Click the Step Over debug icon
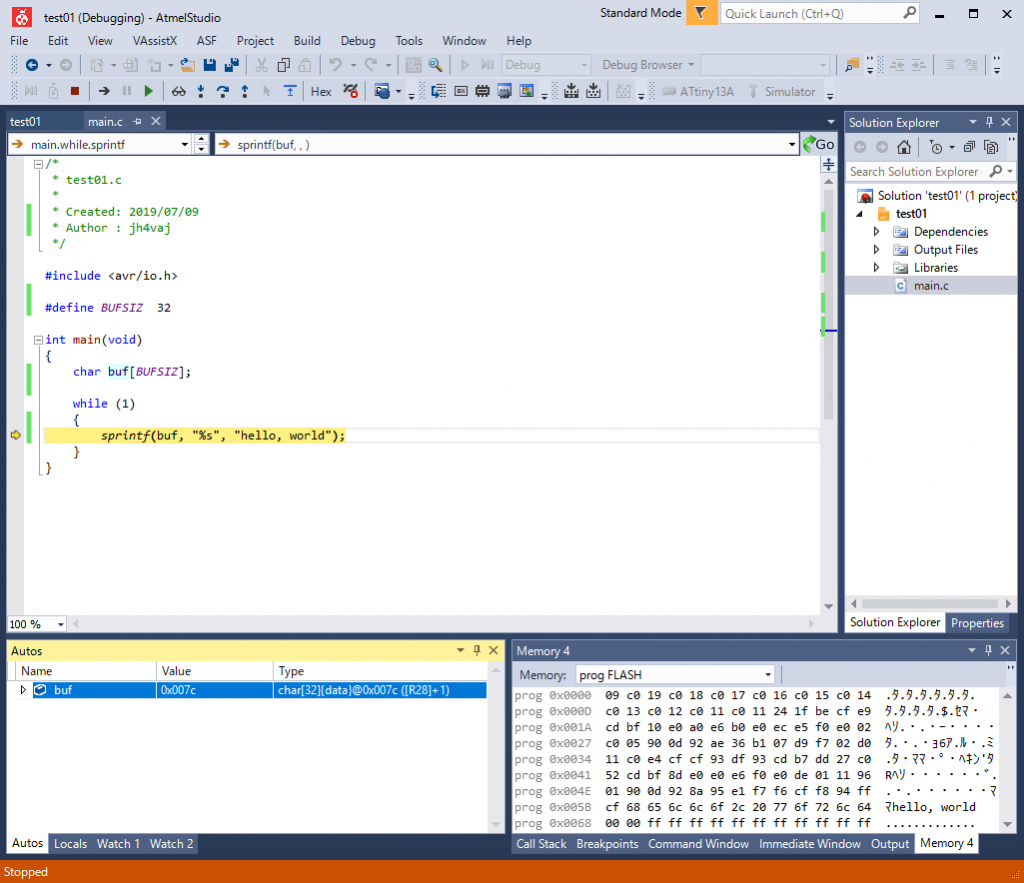Screen dimensions: 1024x883 point(222,91)
